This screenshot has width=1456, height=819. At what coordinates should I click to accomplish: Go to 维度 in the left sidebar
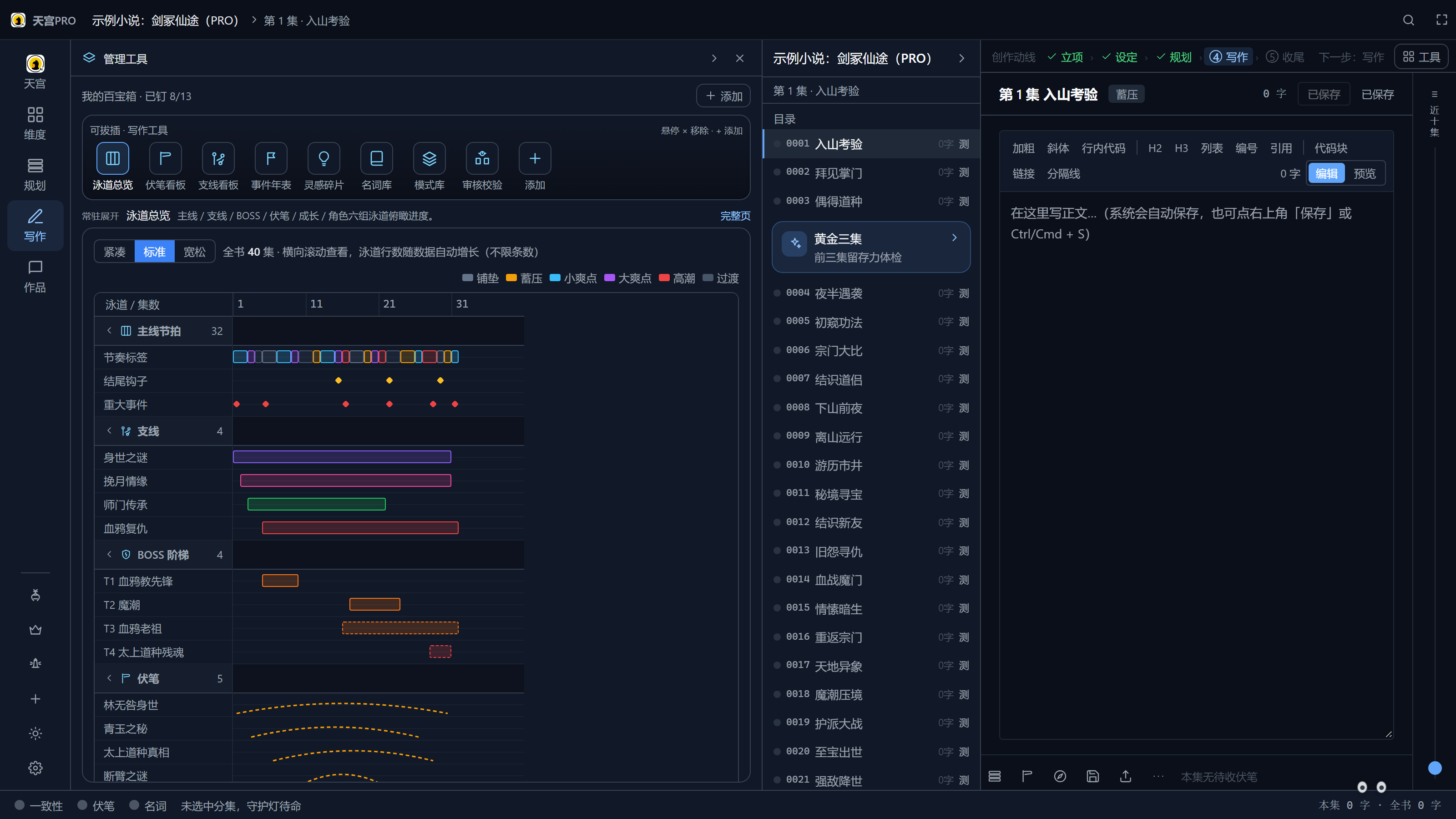point(35,123)
